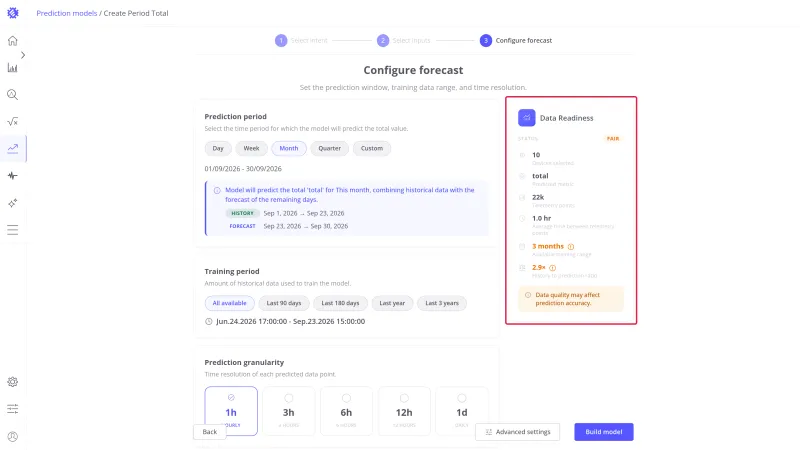800x450 pixels.
Task: Open the data search magnifier icon
Action: (13, 94)
